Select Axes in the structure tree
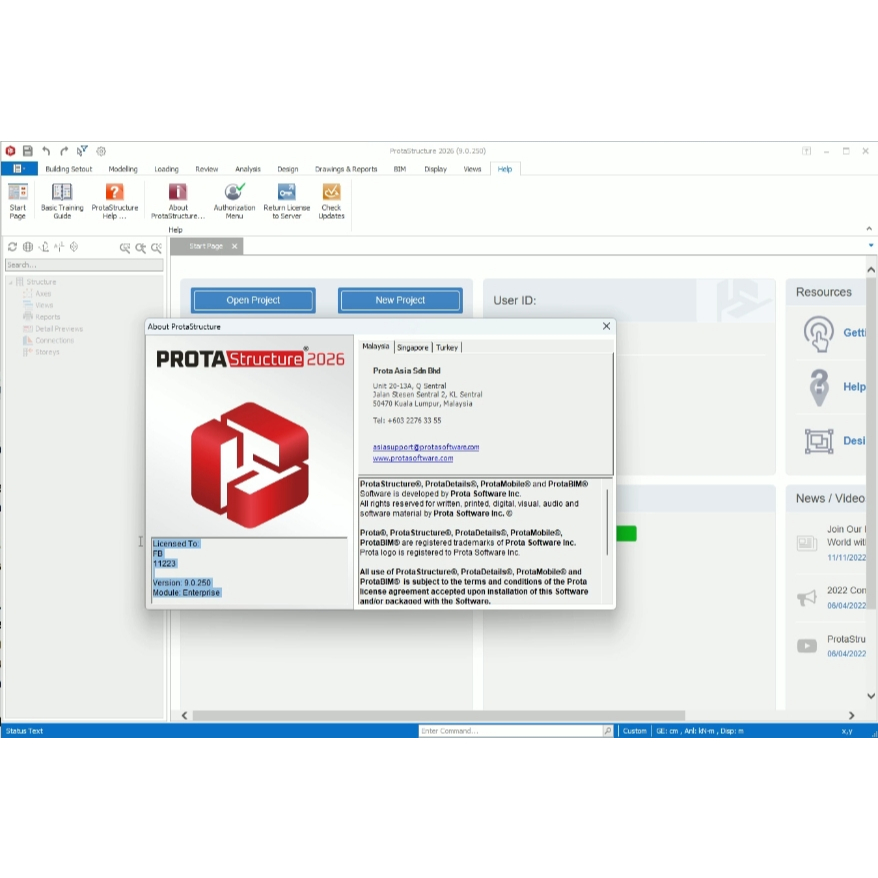 43,293
